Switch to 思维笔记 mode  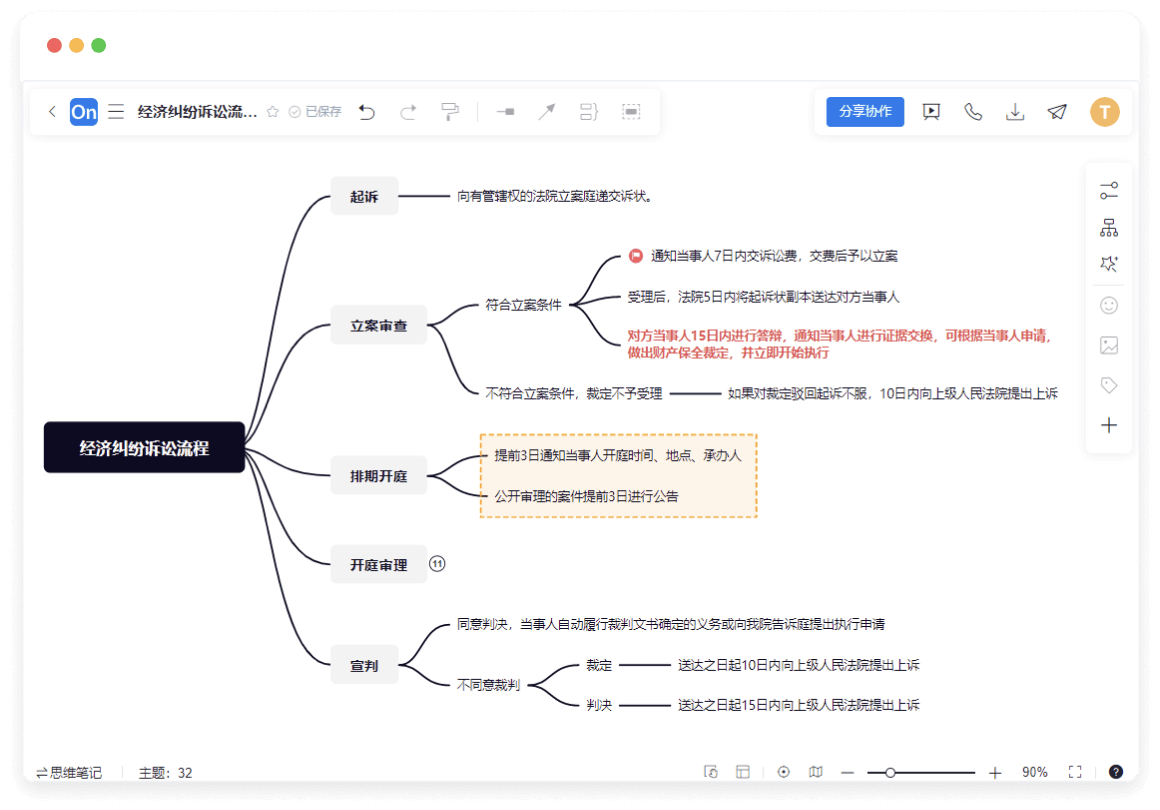pos(69,772)
